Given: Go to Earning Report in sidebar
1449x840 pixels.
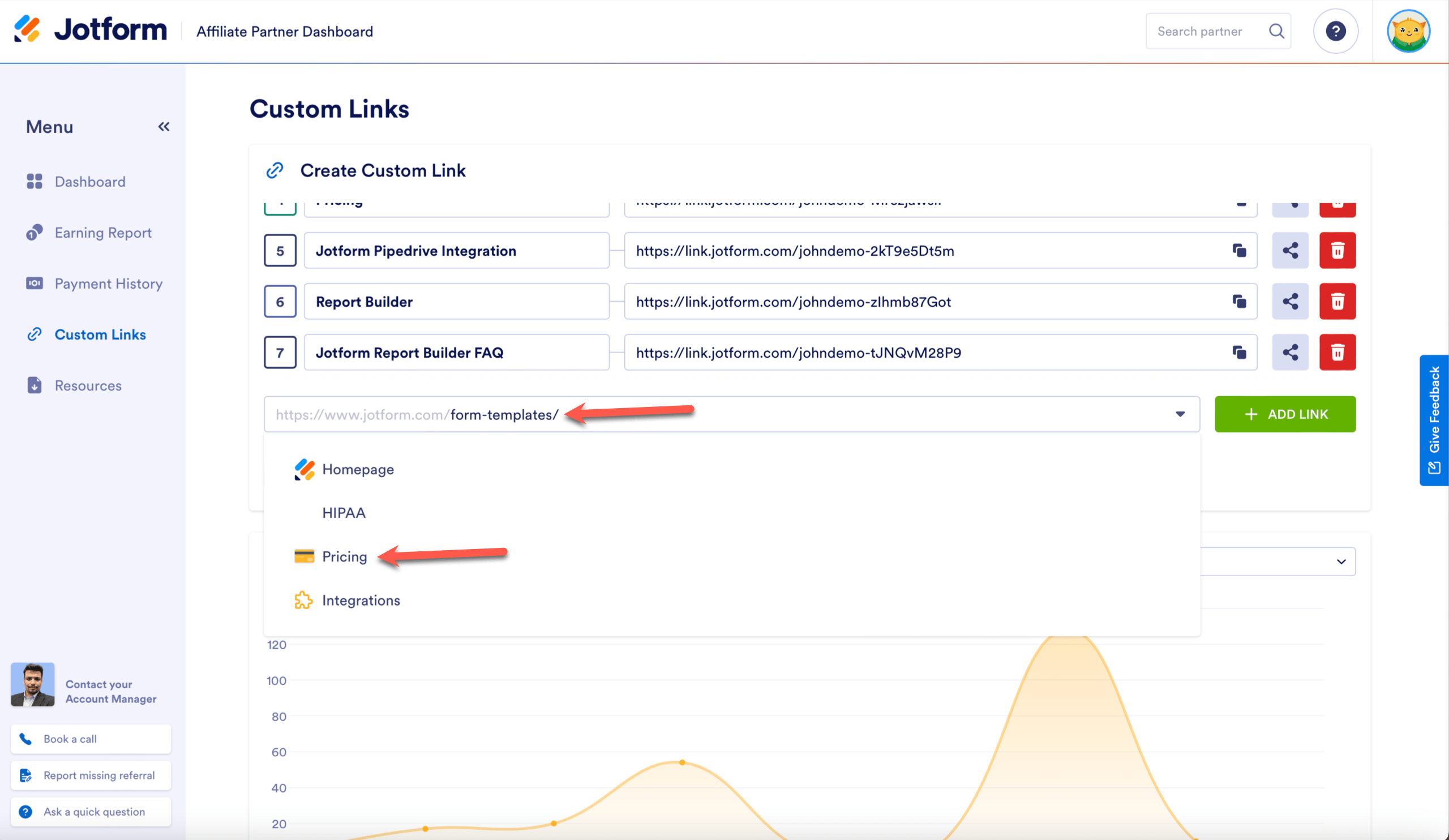Looking at the screenshot, I should (103, 233).
